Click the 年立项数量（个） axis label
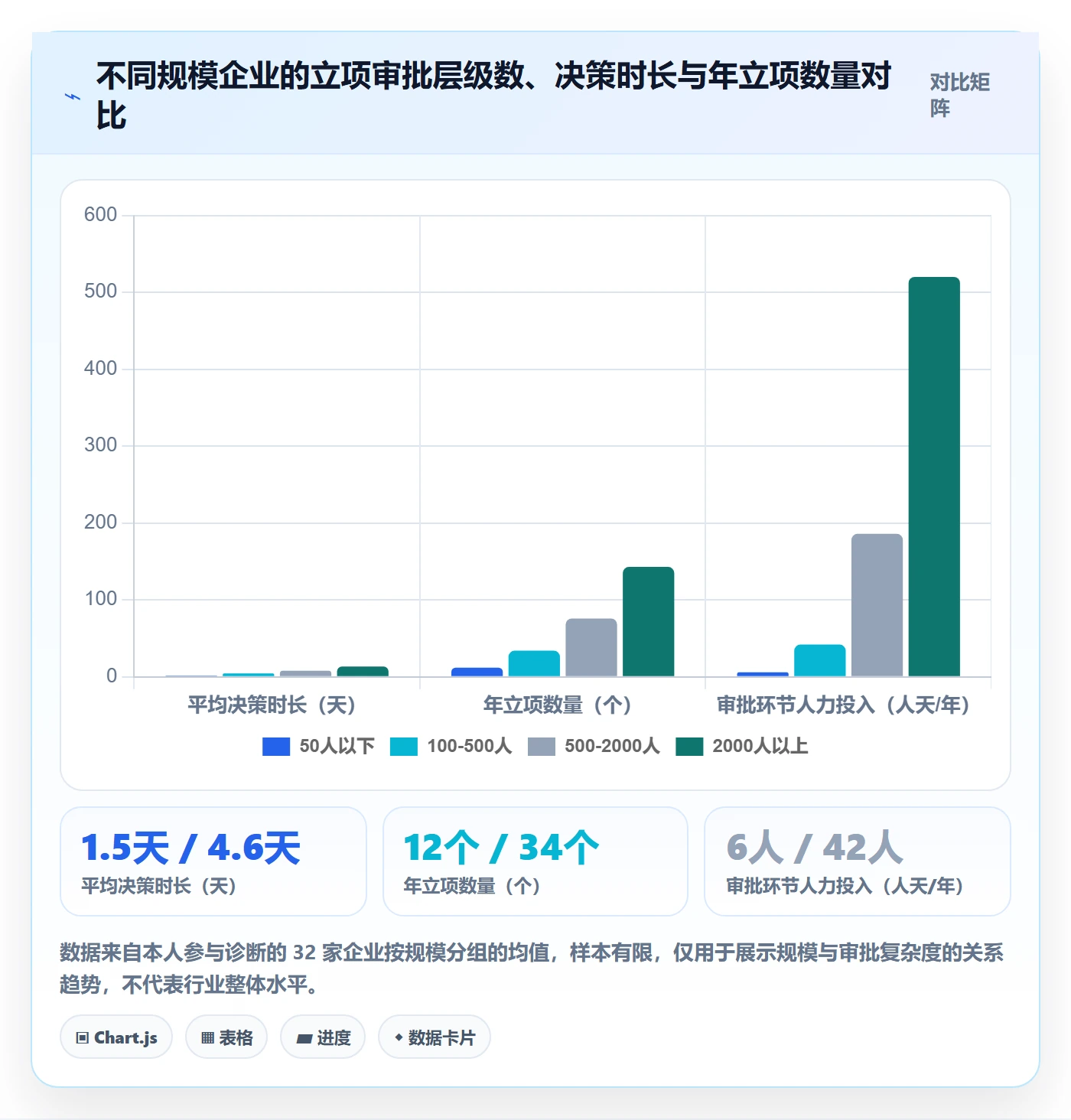The width and height of the screenshot is (1071, 1120). [x=558, y=705]
